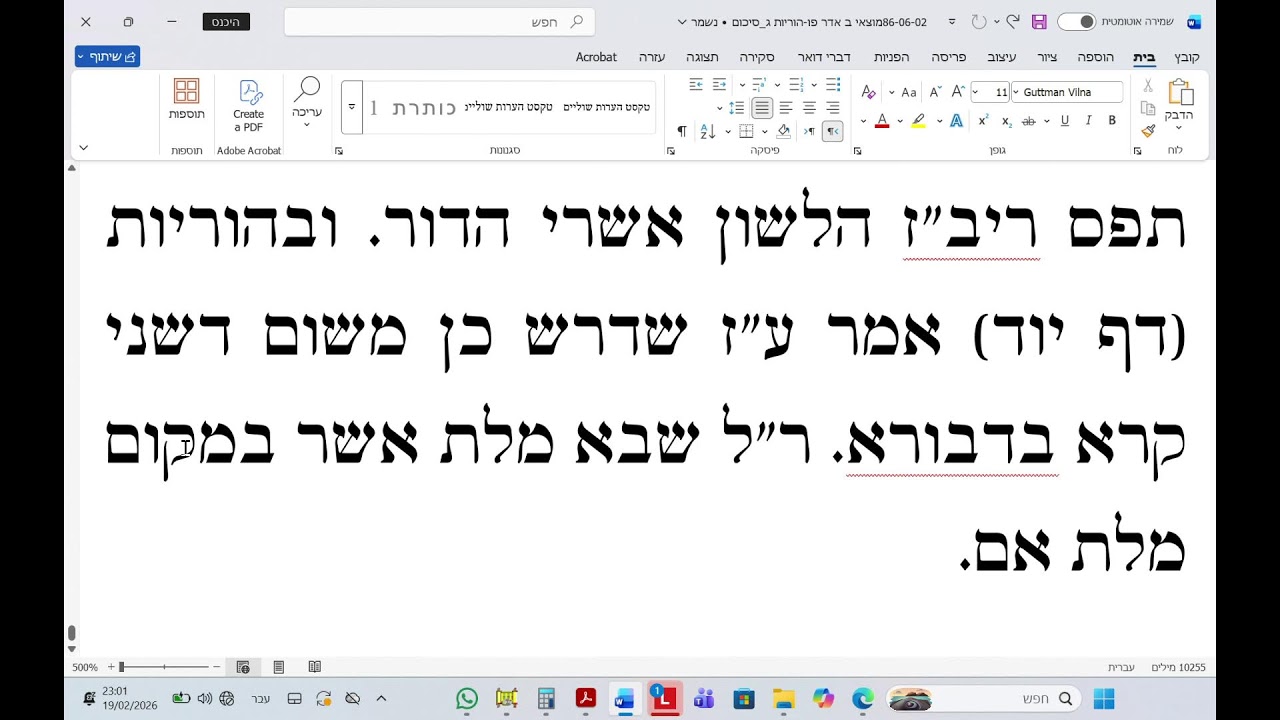Click the Clear Formatting eraser icon
This screenshot has width=1280, height=720.
coord(869,91)
